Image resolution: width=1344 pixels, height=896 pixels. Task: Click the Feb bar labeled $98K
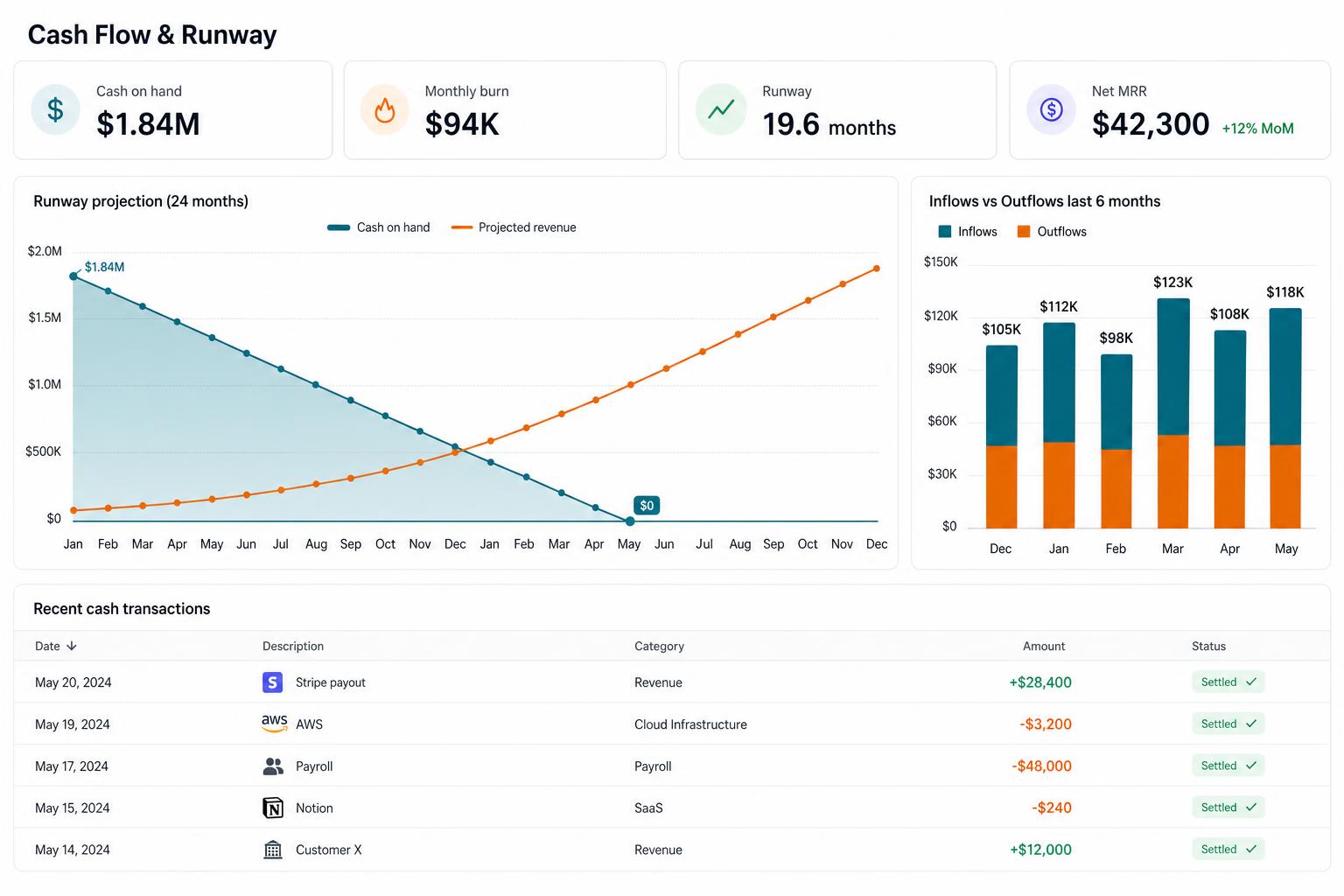pos(1116,441)
